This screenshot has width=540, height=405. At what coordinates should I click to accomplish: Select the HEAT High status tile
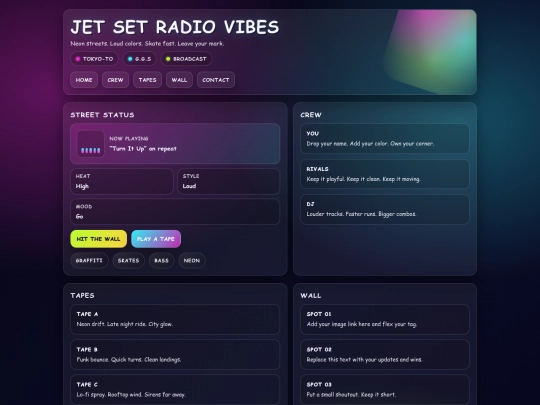122,181
